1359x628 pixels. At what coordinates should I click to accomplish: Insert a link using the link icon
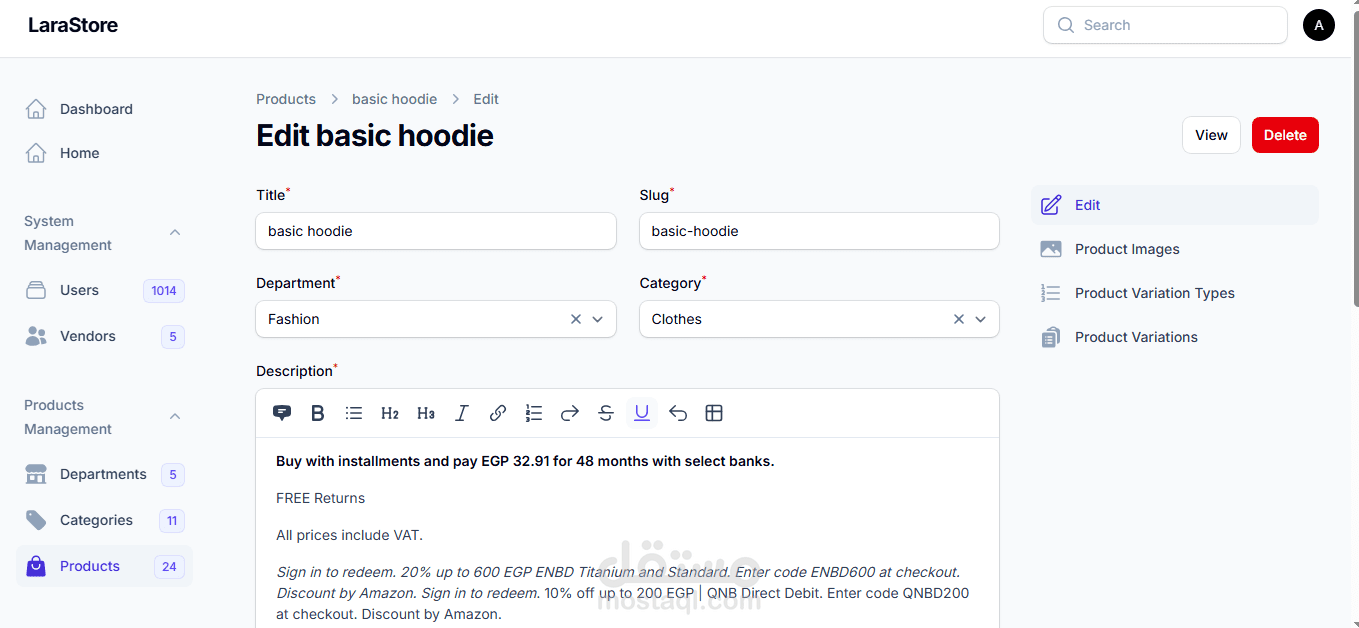click(x=498, y=413)
